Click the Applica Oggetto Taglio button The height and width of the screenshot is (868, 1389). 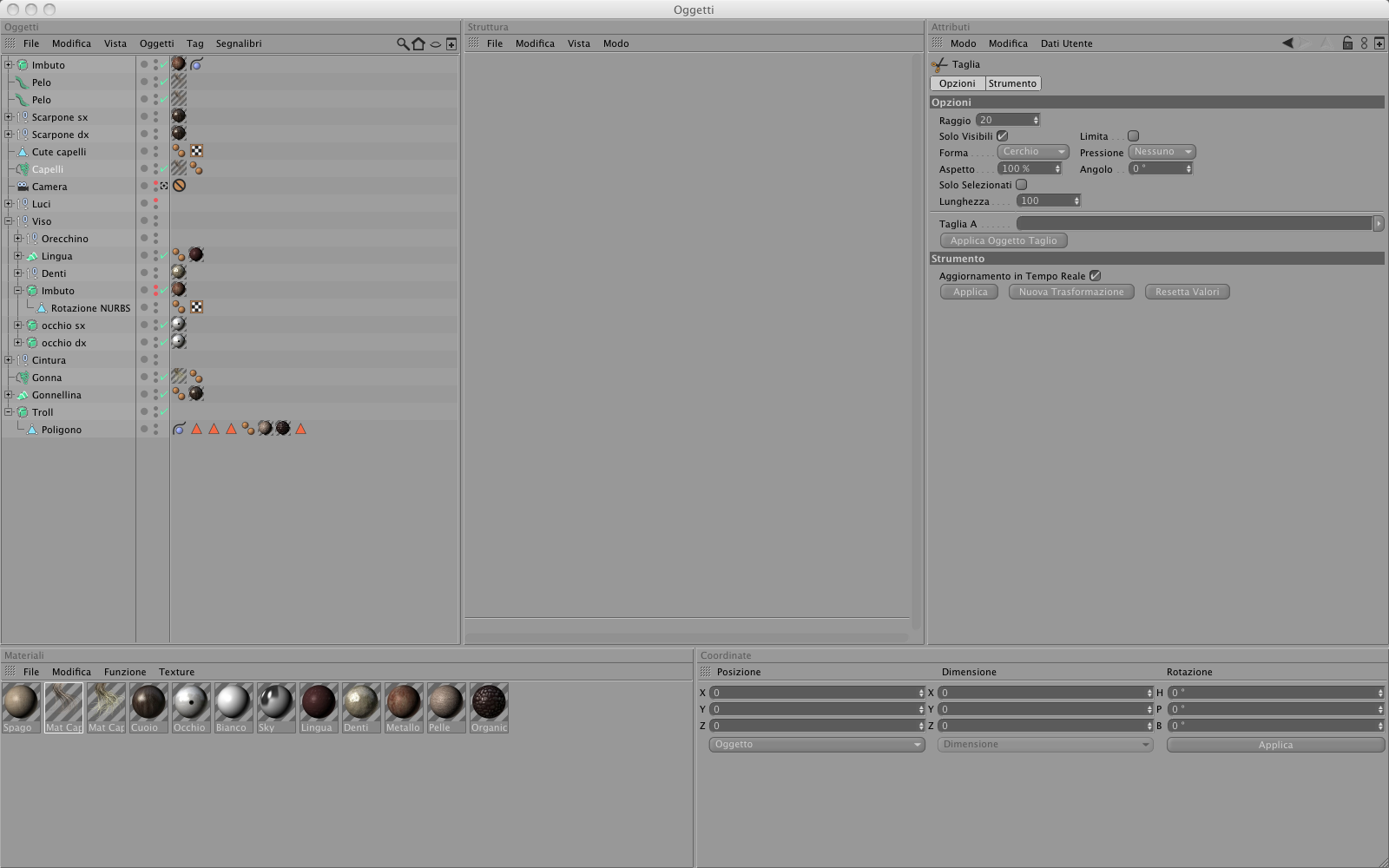[x=1004, y=240]
